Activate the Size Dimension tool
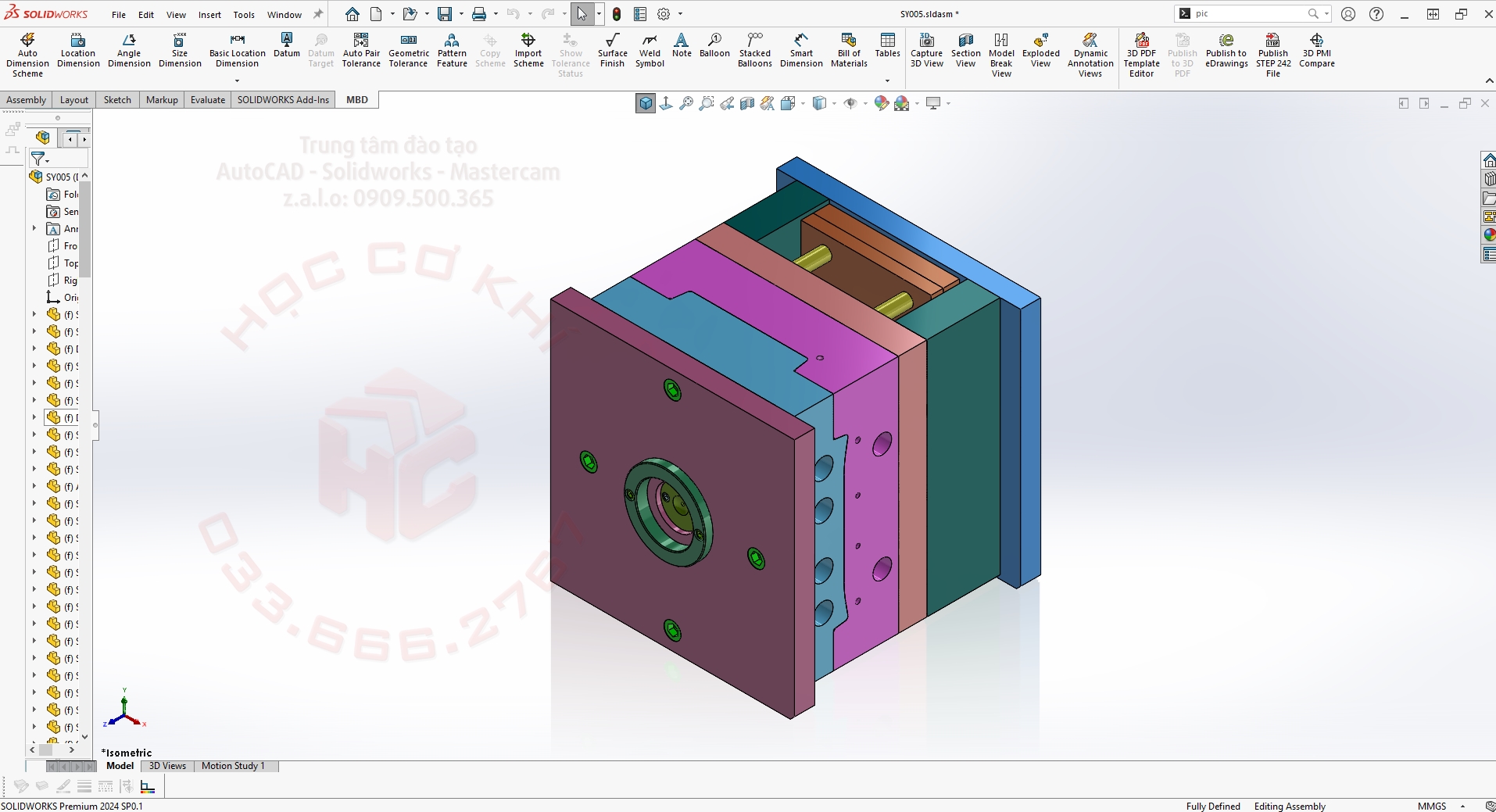The image size is (1496, 812). pyautogui.click(x=180, y=50)
